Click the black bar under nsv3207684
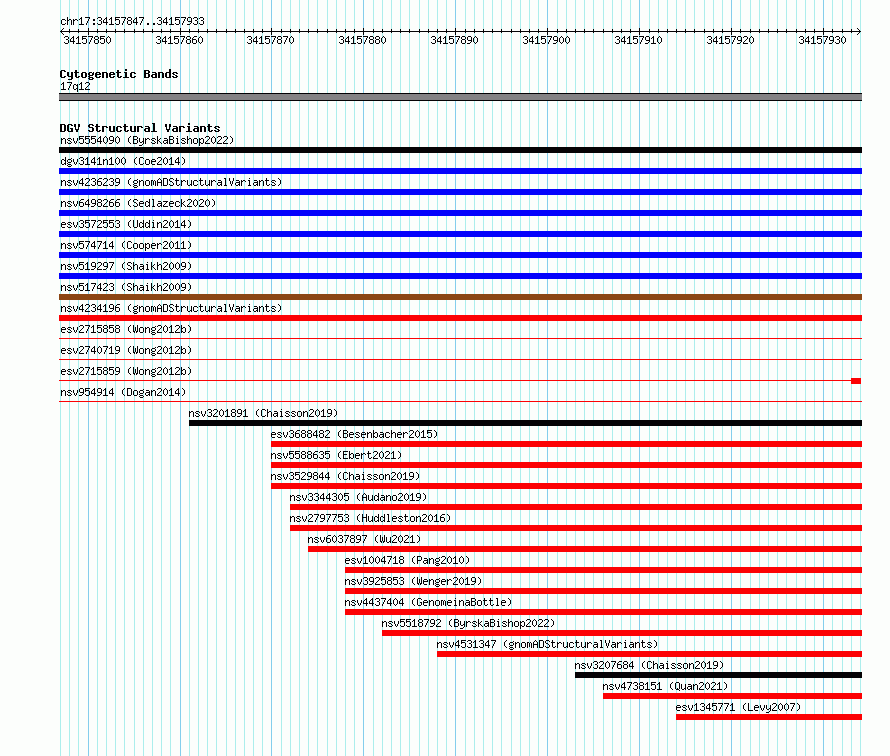This screenshot has height=756, width=890. click(719, 675)
